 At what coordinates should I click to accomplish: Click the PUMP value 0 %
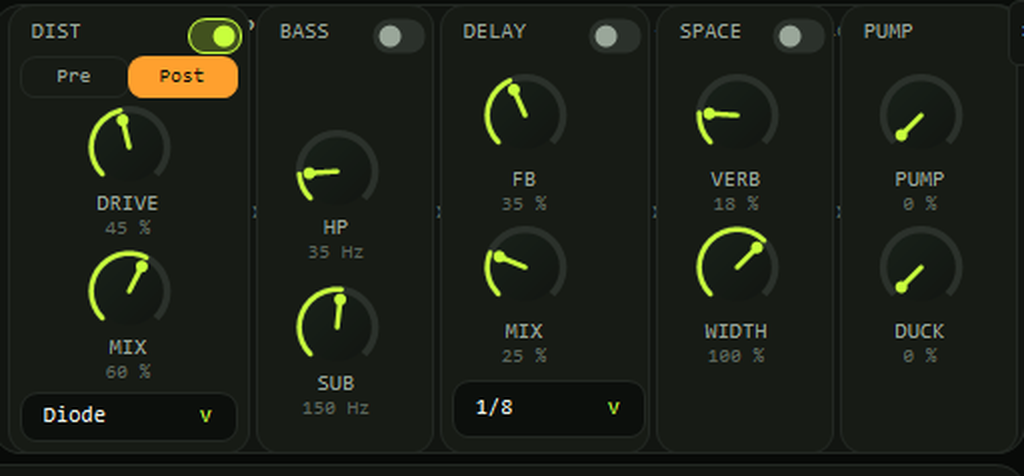(920, 204)
